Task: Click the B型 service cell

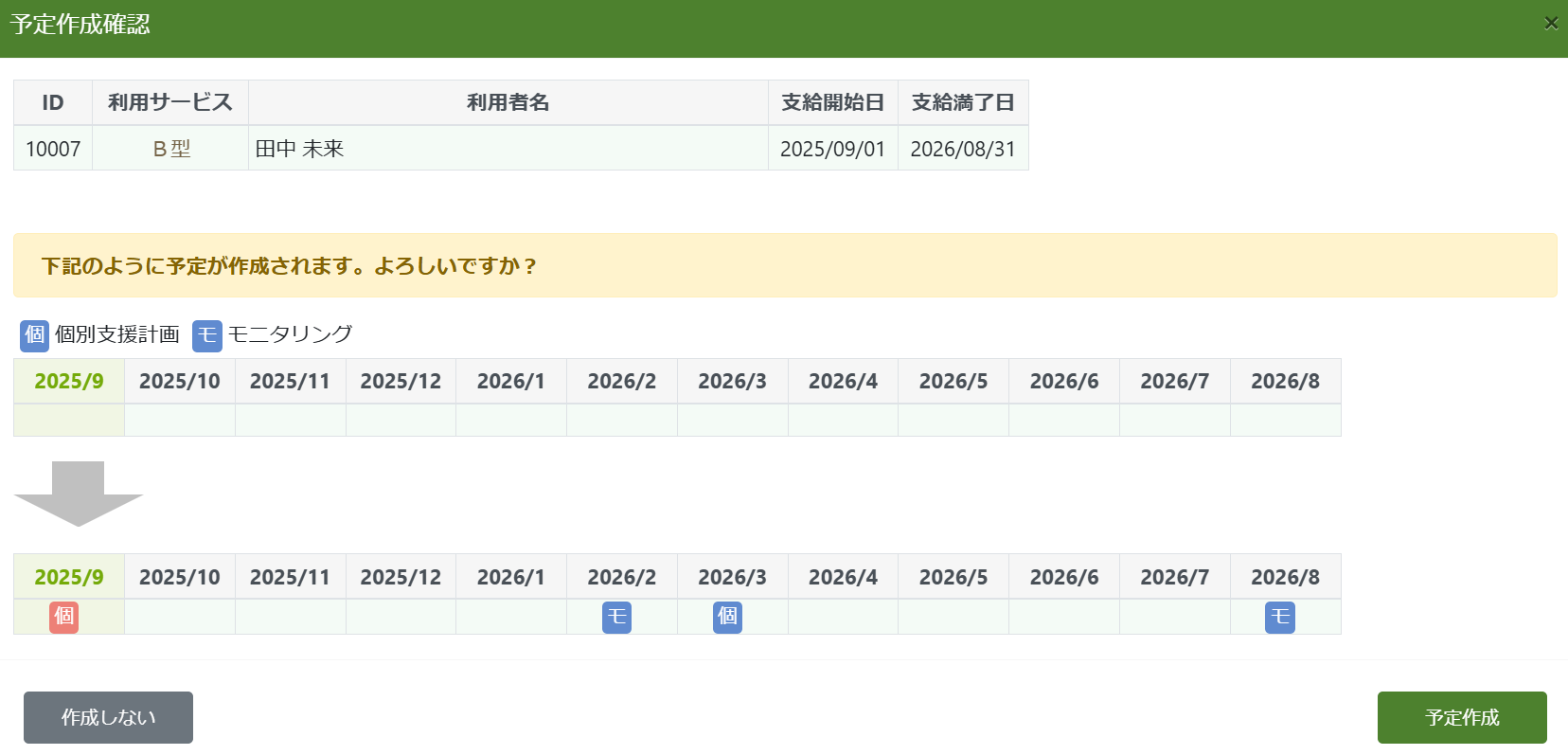Action: [x=171, y=149]
